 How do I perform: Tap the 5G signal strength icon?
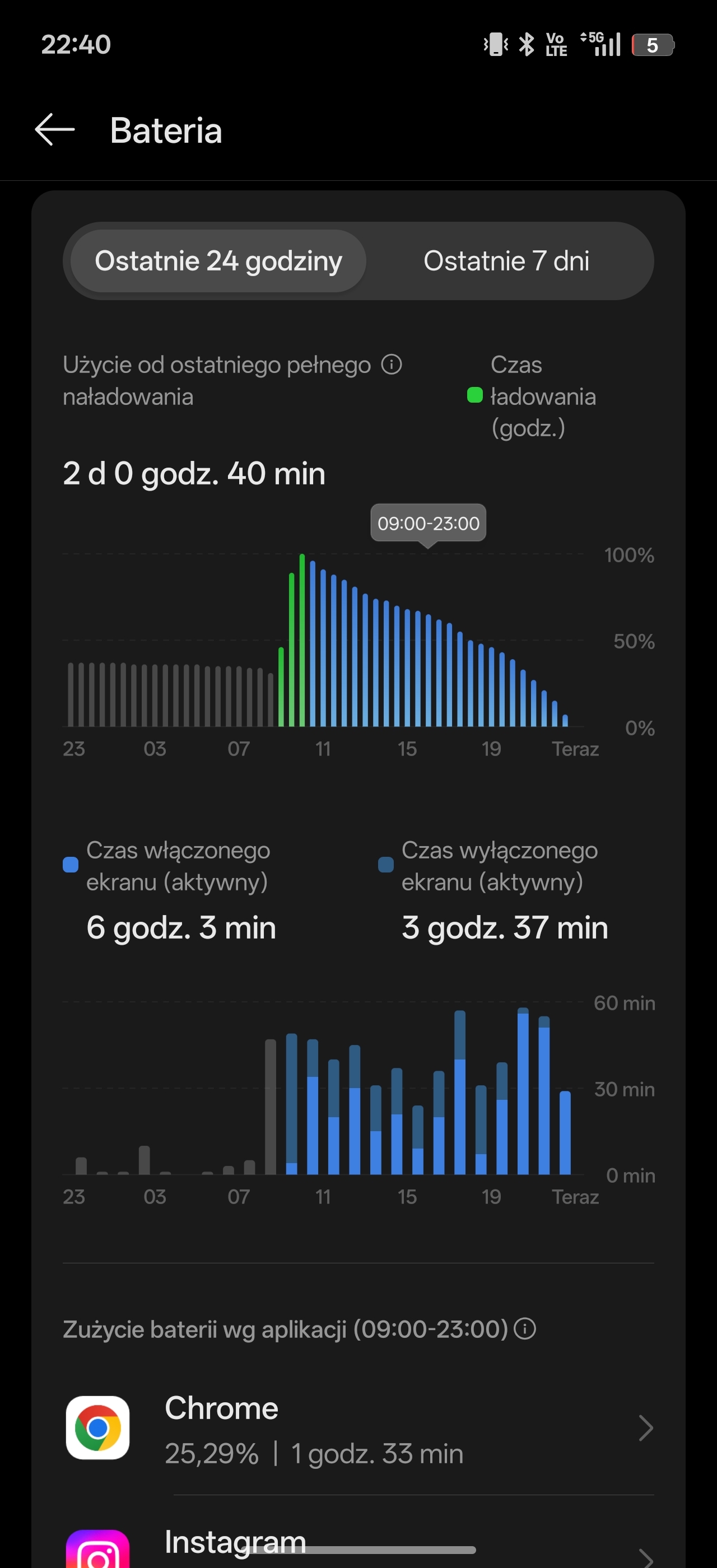[x=600, y=44]
